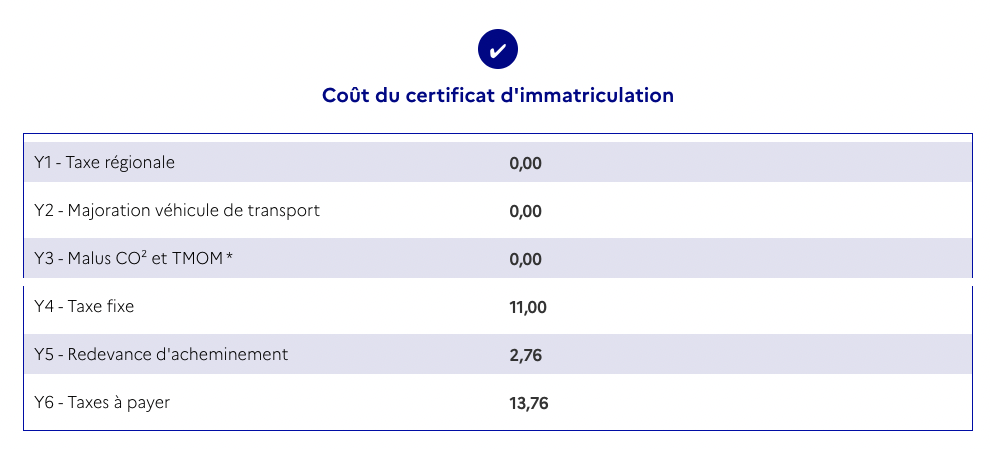Click the Taxe fixe amount 11,00

(528, 307)
